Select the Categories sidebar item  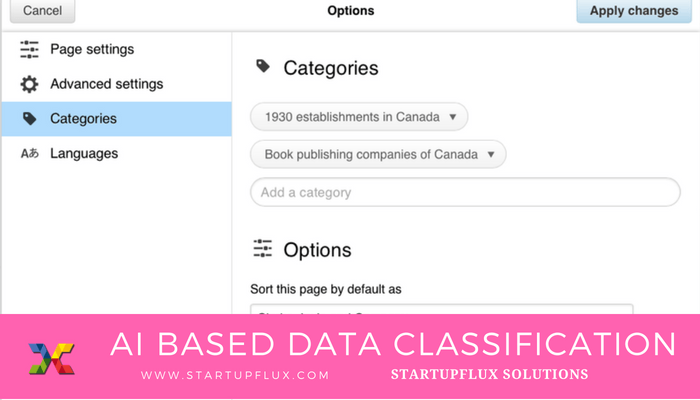click(117, 119)
